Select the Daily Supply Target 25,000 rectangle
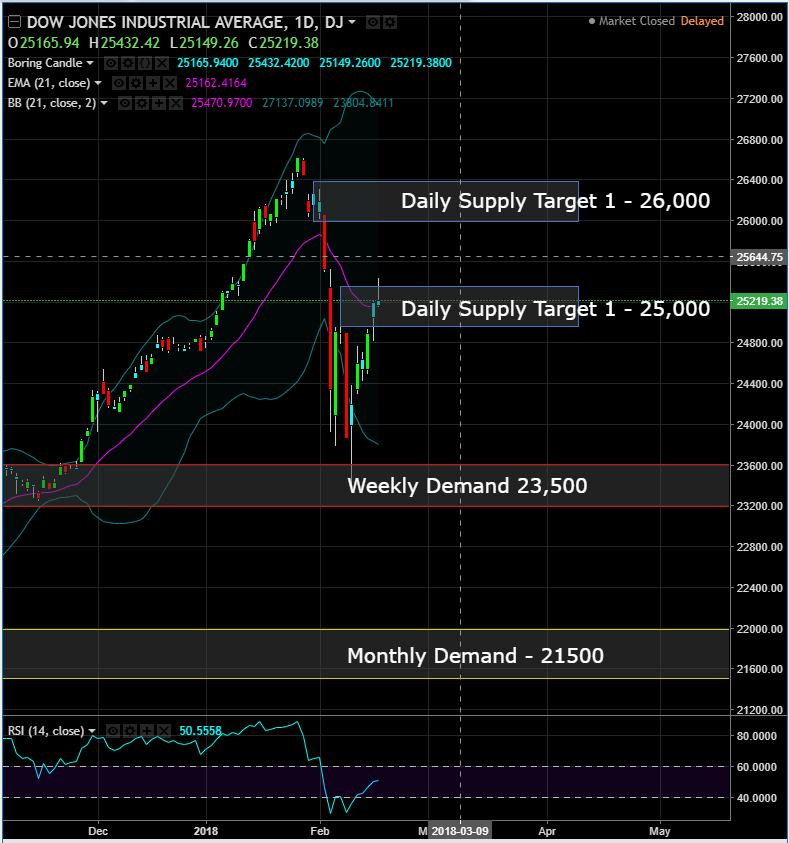This screenshot has width=789, height=843. (x=460, y=306)
